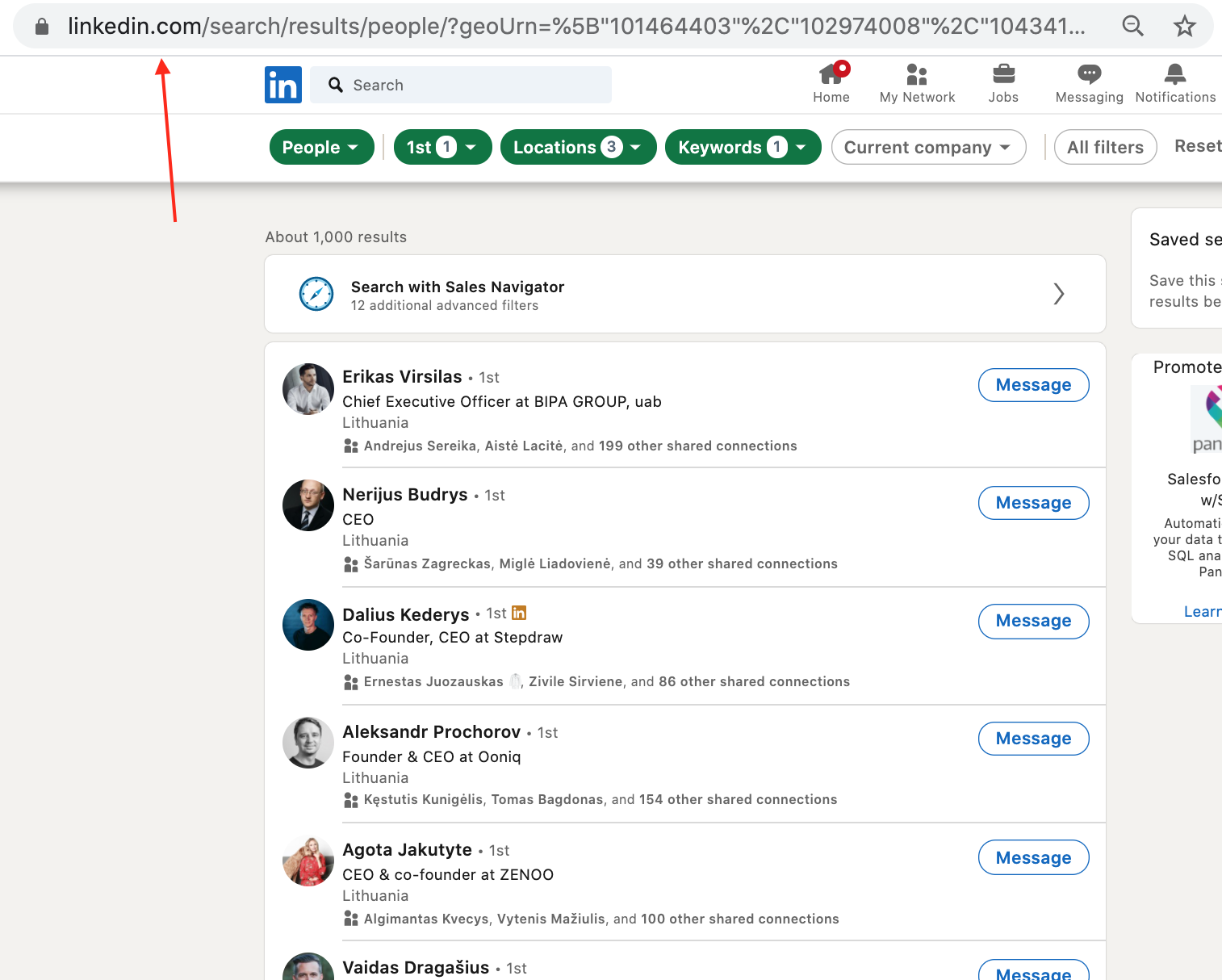Open the All filters panel

[x=1105, y=147]
